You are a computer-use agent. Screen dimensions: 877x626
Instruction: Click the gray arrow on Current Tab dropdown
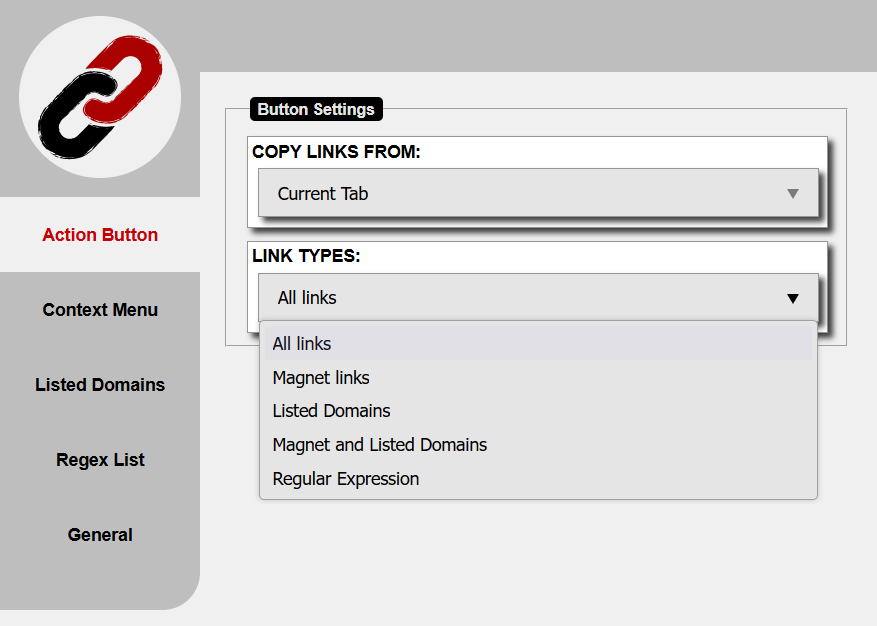pos(793,193)
